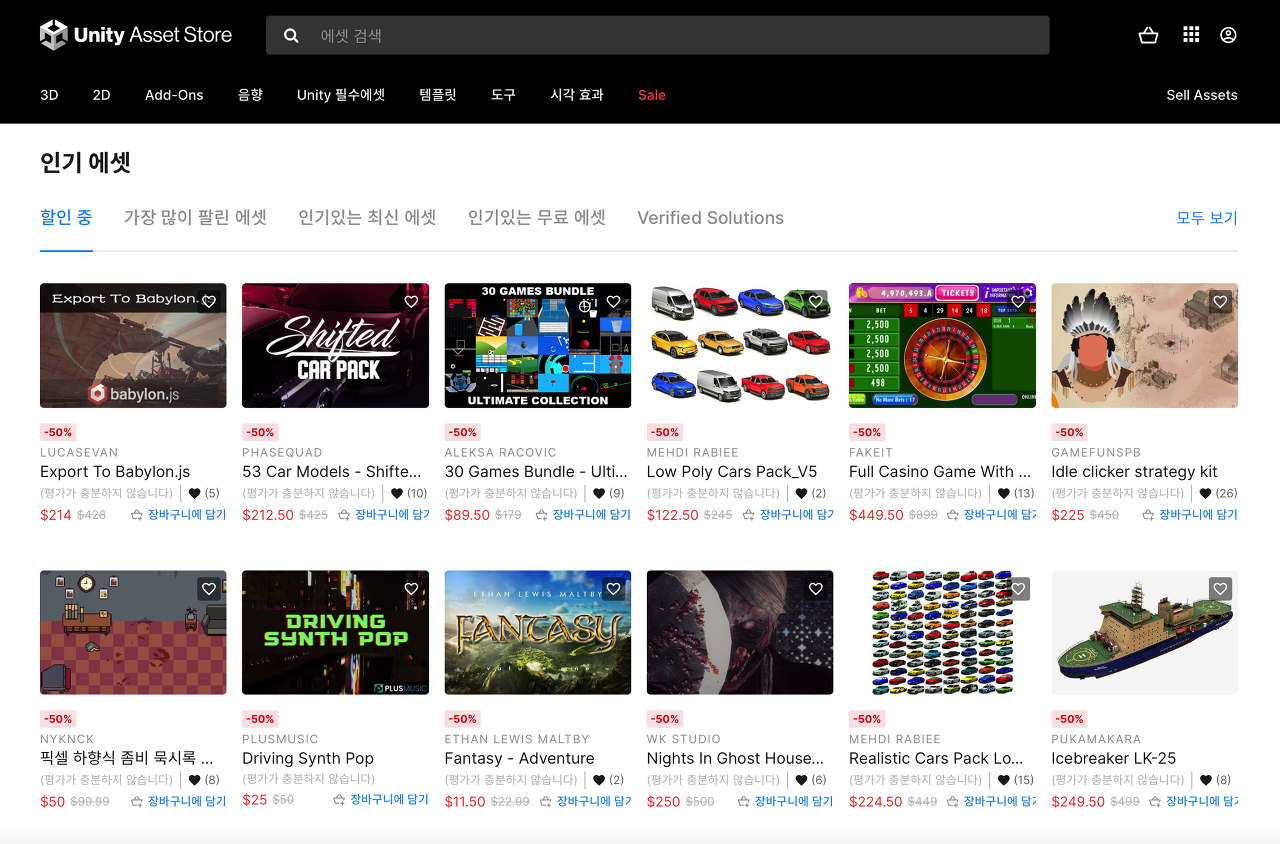
Task: Toggle wishlist heart on Full Casino Game thumbnail
Action: [x=1018, y=301]
